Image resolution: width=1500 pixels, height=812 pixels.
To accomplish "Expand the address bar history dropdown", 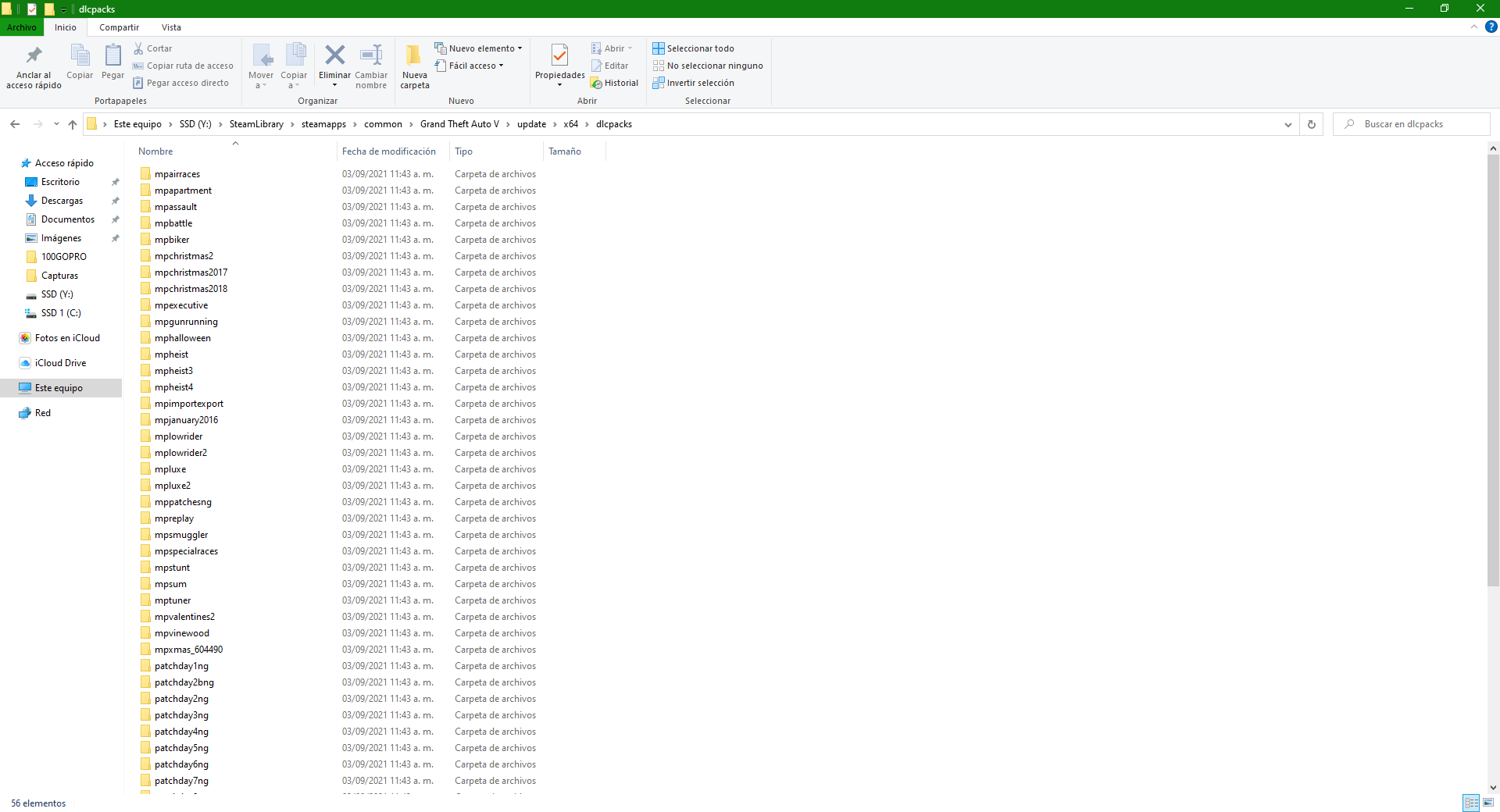I will [1288, 124].
